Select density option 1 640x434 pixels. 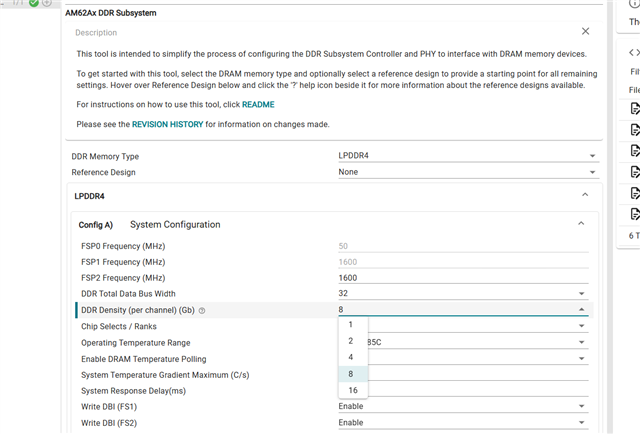[353, 325]
